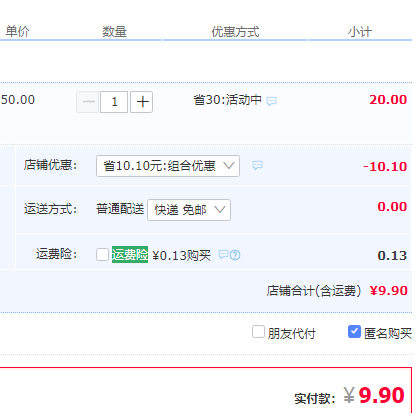Decrease quantity with the minus button

click(88, 102)
